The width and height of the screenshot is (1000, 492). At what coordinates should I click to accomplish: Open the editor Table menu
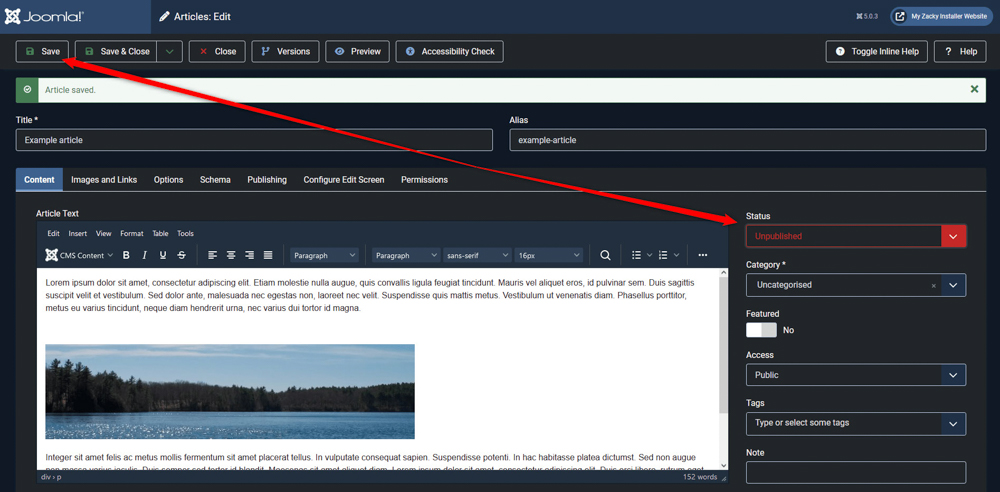pyautogui.click(x=160, y=234)
